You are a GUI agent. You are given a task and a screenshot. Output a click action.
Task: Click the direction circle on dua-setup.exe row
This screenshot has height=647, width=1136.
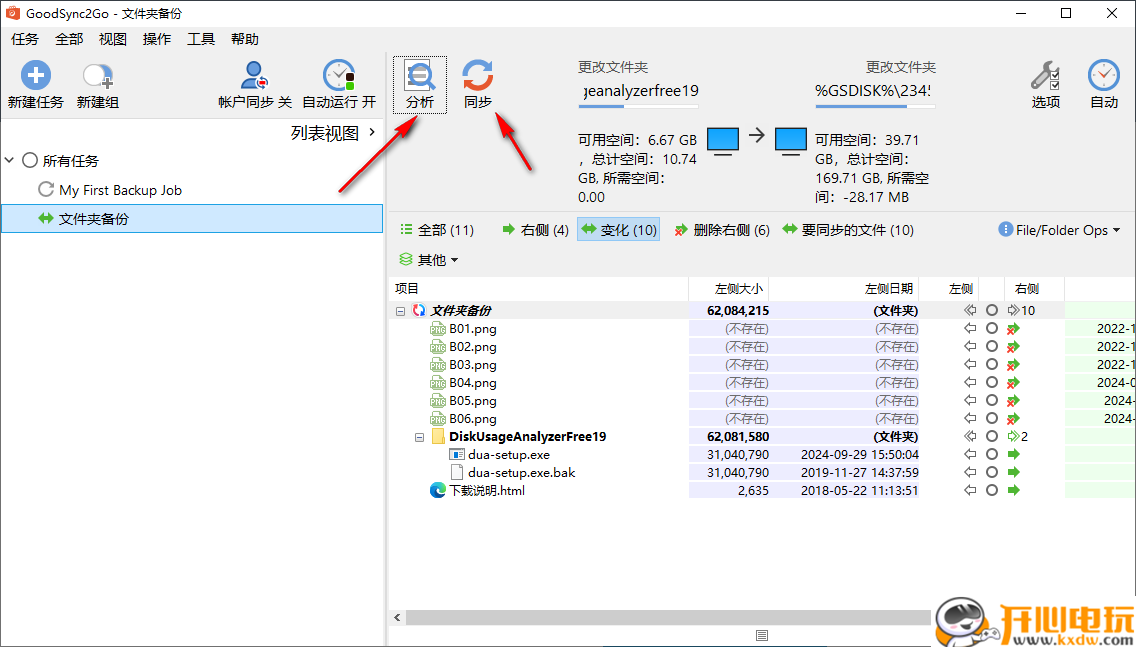point(991,454)
